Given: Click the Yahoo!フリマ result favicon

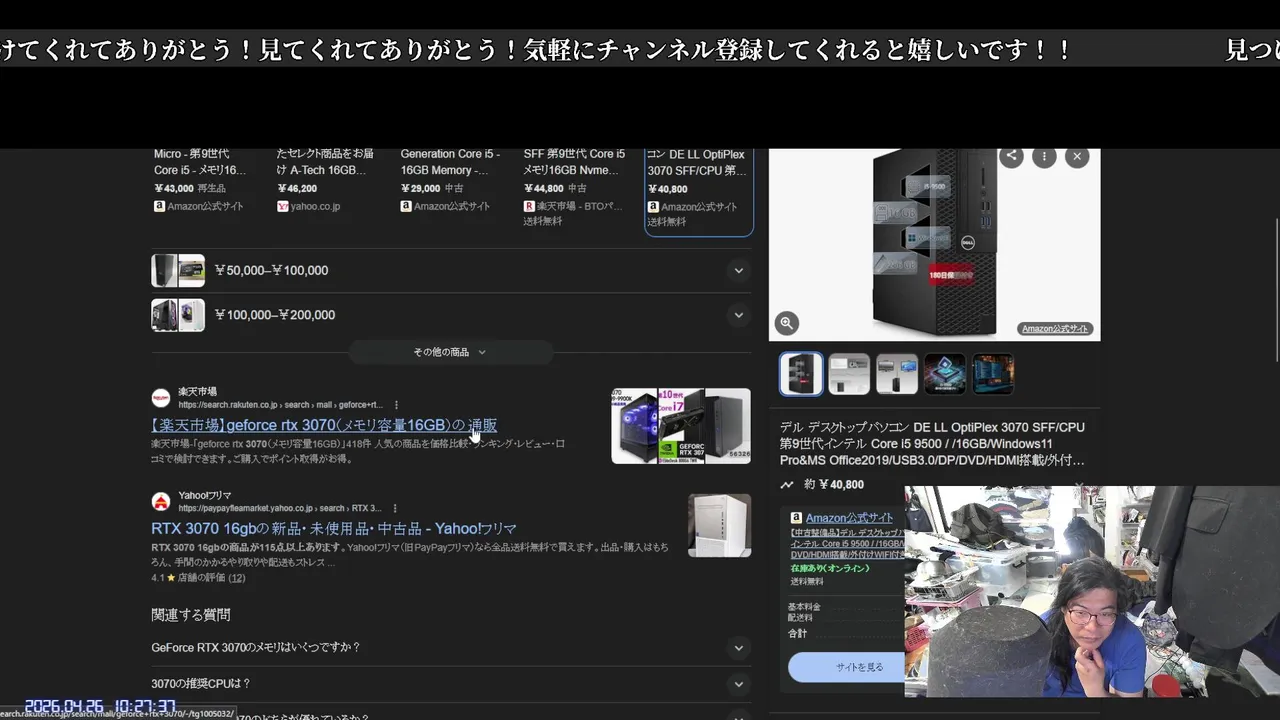Looking at the screenshot, I should [161, 502].
